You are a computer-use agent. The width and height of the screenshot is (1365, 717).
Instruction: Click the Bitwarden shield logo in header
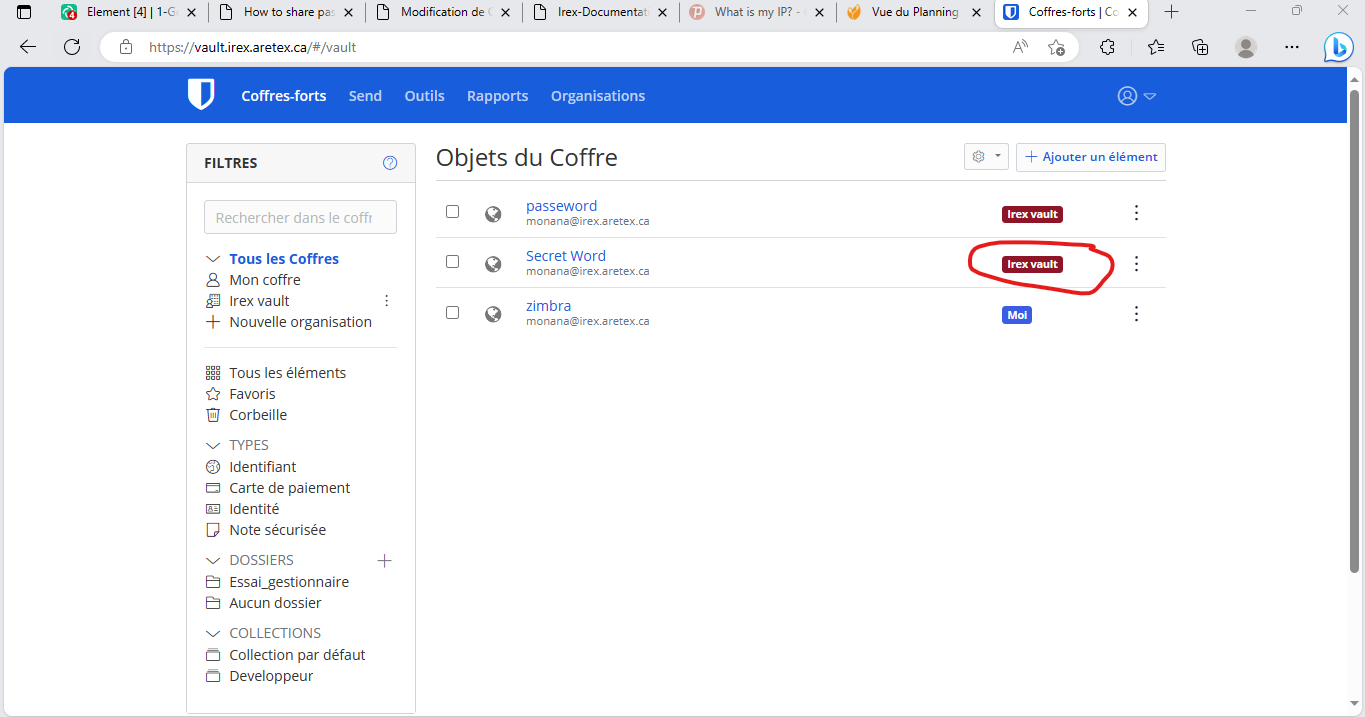[201, 95]
